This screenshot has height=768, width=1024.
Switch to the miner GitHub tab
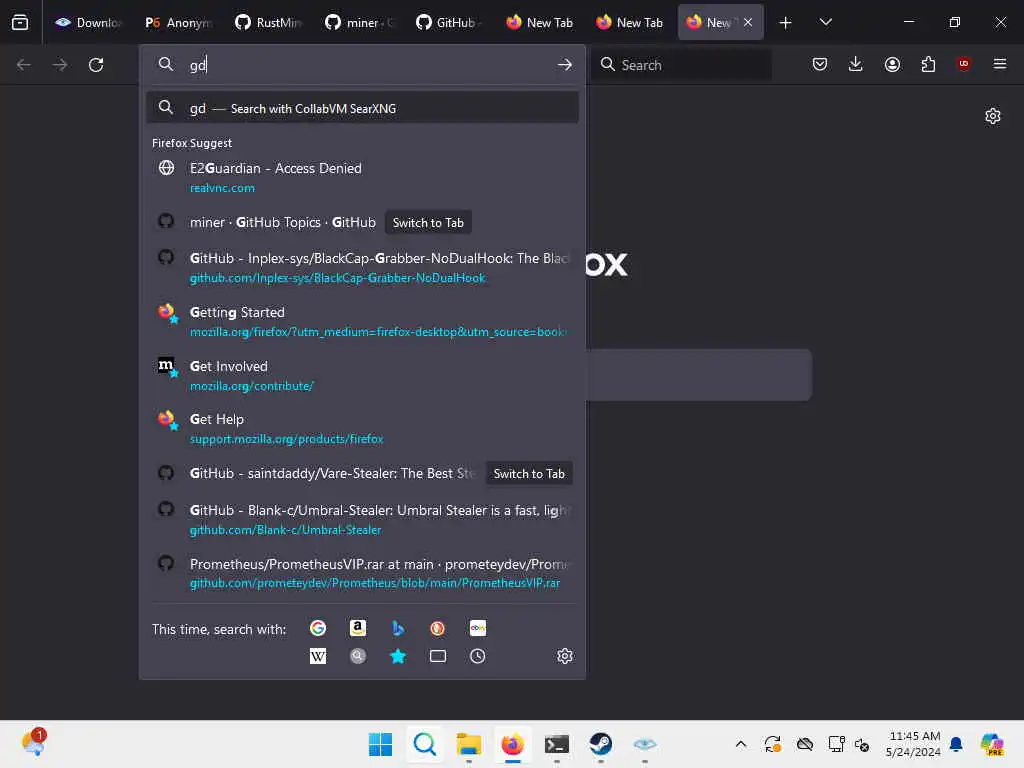(359, 22)
